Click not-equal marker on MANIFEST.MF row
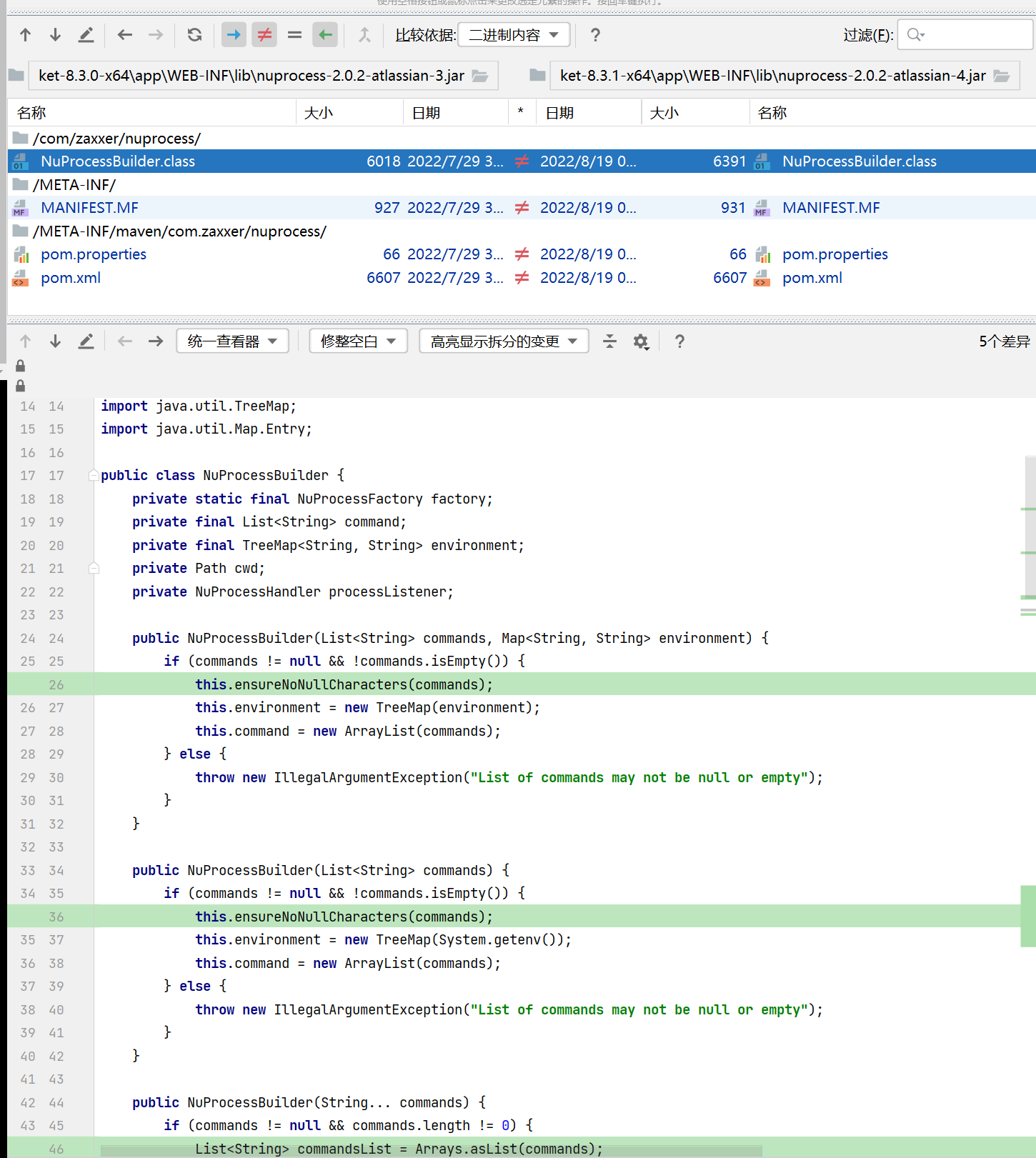This screenshot has width=1036, height=1158. pos(522,208)
